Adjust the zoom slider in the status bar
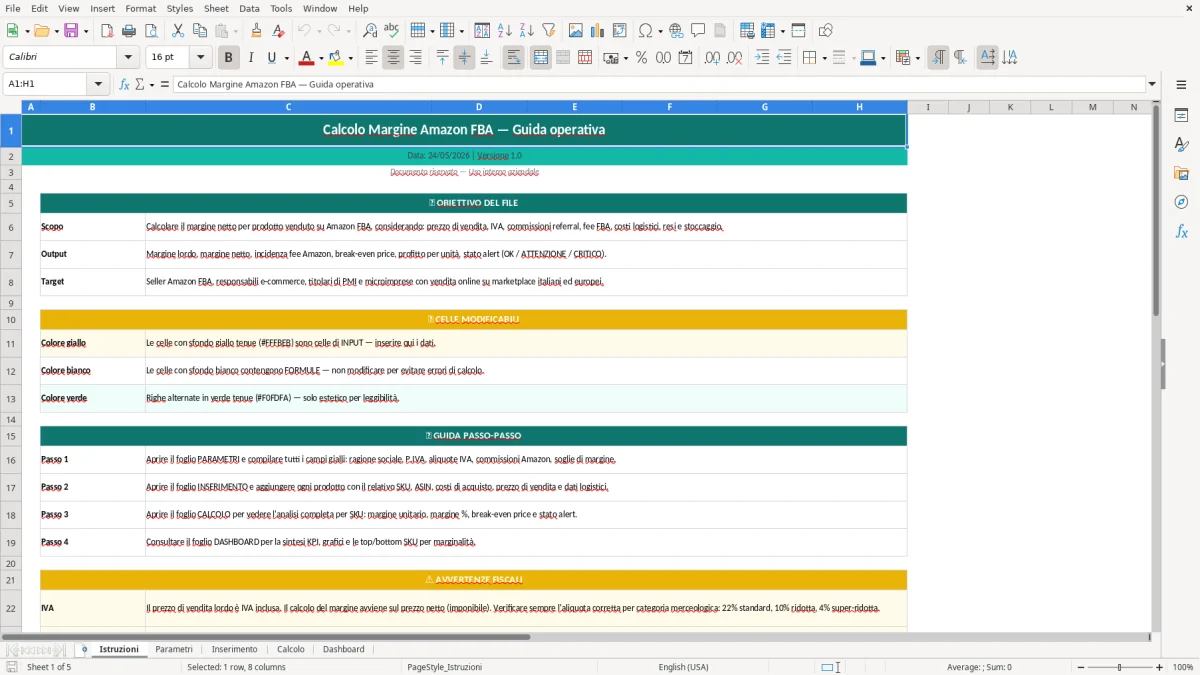The width and height of the screenshot is (1200, 675). click(x=1120, y=667)
